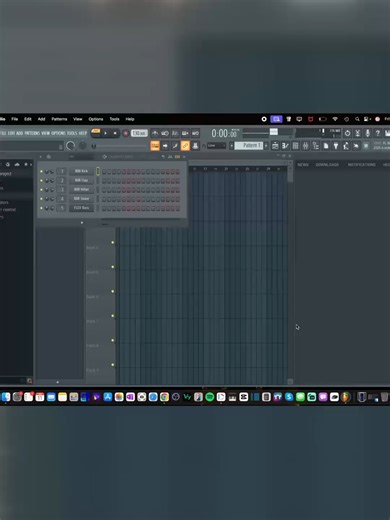Select the channel 5 name button
Image resolution: width=390 pixels, height=520 pixels.
click(81, 208)
